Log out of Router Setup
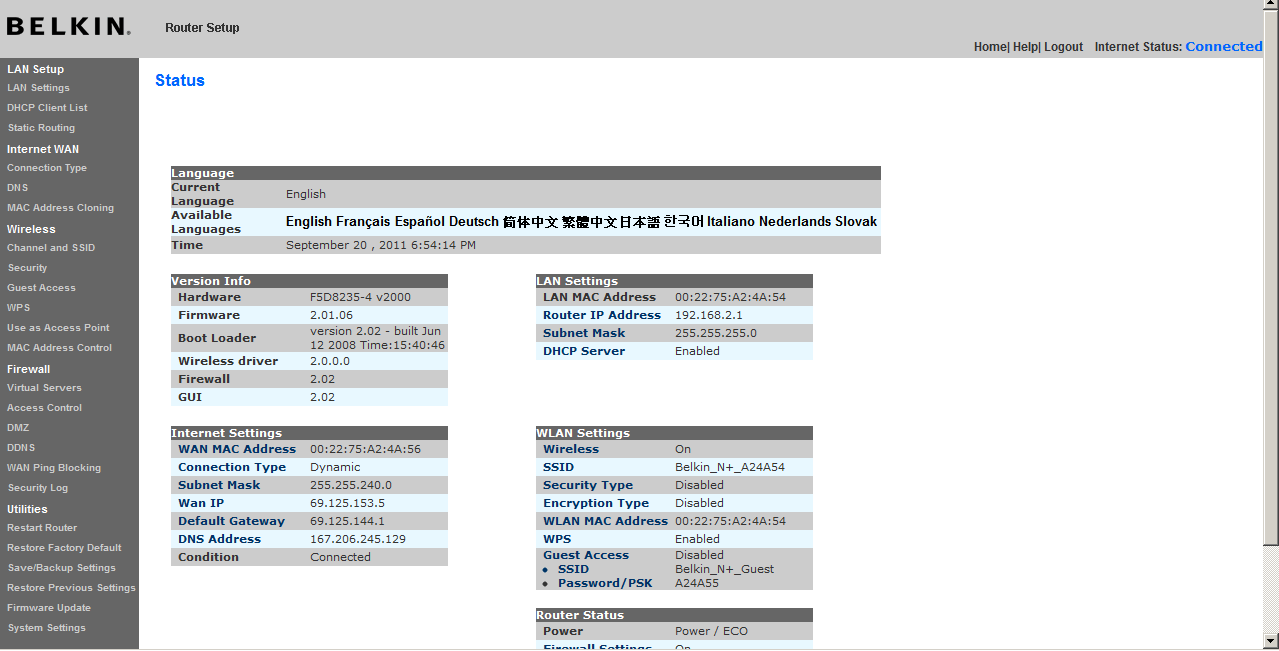Viewport: 1279px width, 651px height. coord(1063,46)
